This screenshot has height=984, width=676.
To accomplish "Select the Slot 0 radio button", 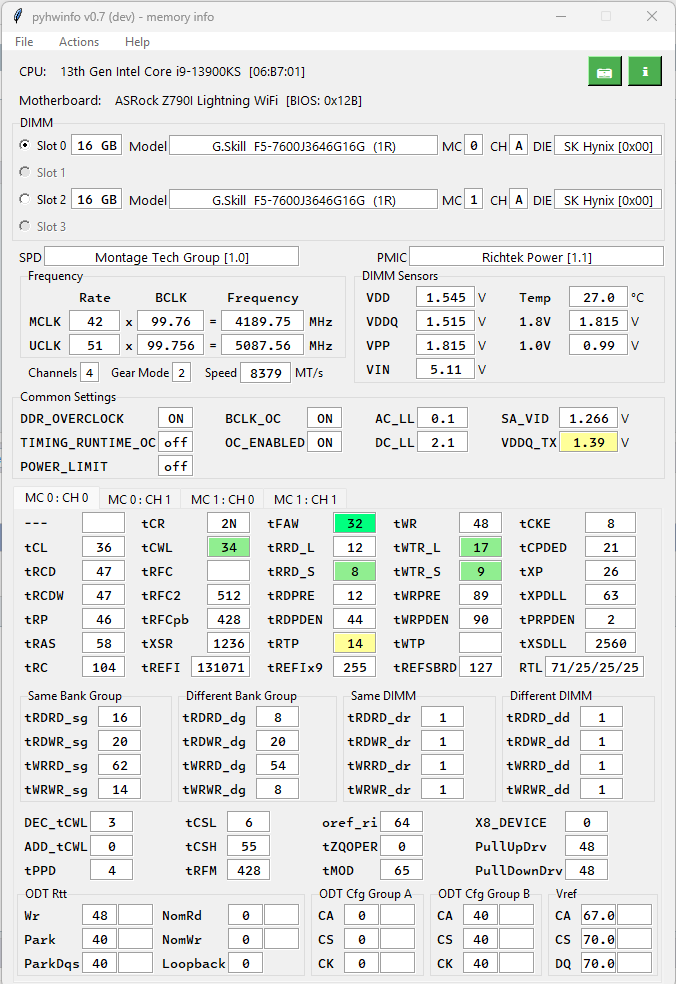I will pos(24,145).
